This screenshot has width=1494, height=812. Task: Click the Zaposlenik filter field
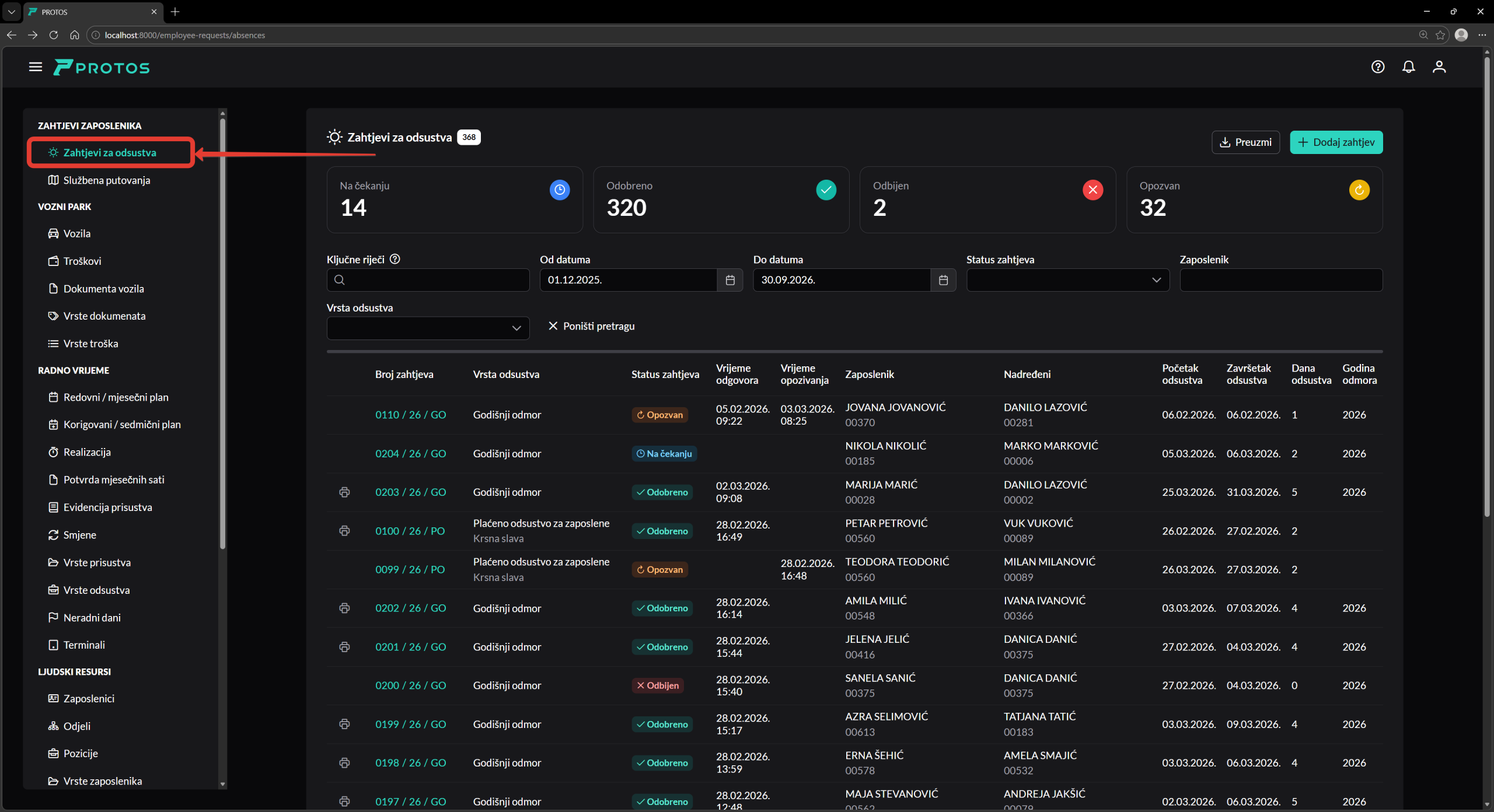tap(1280, 280)
